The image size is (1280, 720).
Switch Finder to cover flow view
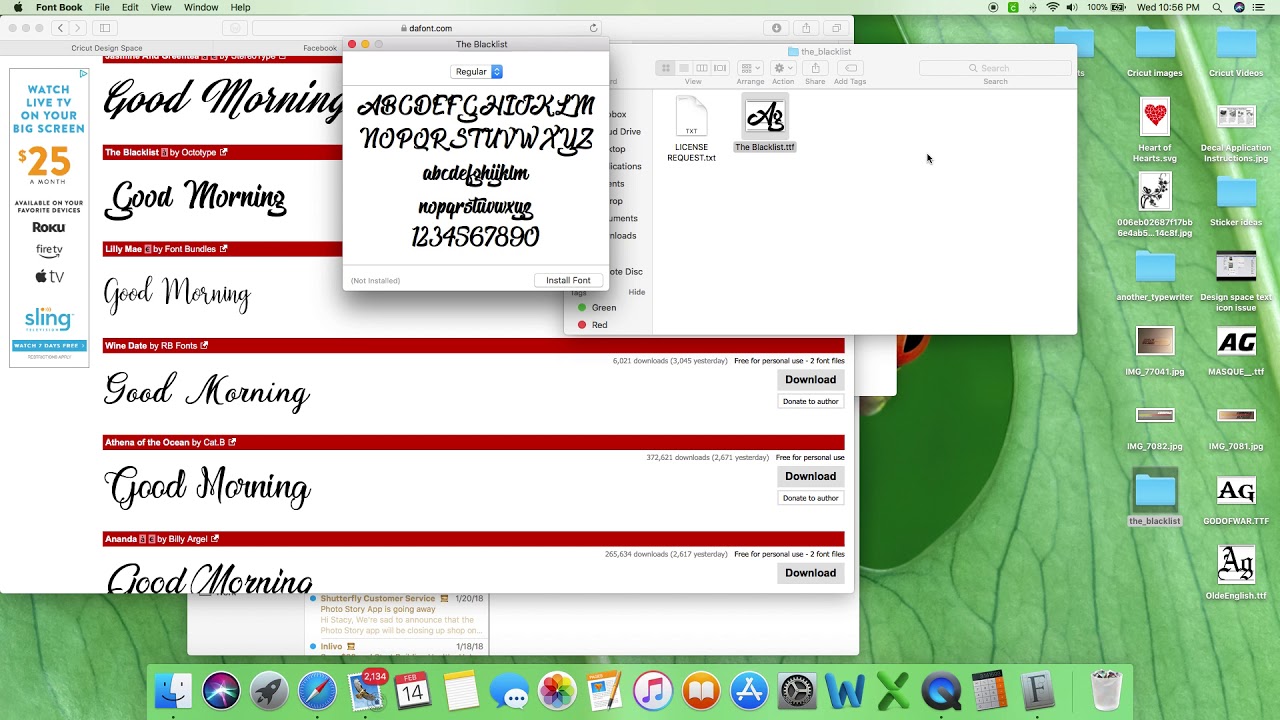coord(719,68)
